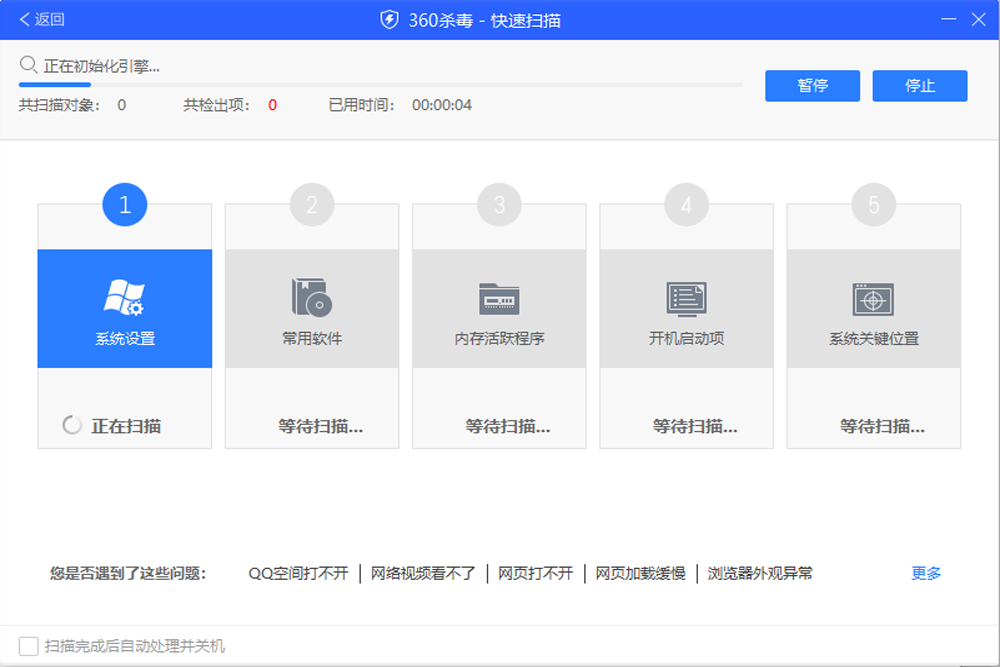Click the 常用软件 disc icon
The width and height of the screenshot is (1000, 667).
point(312,298)
